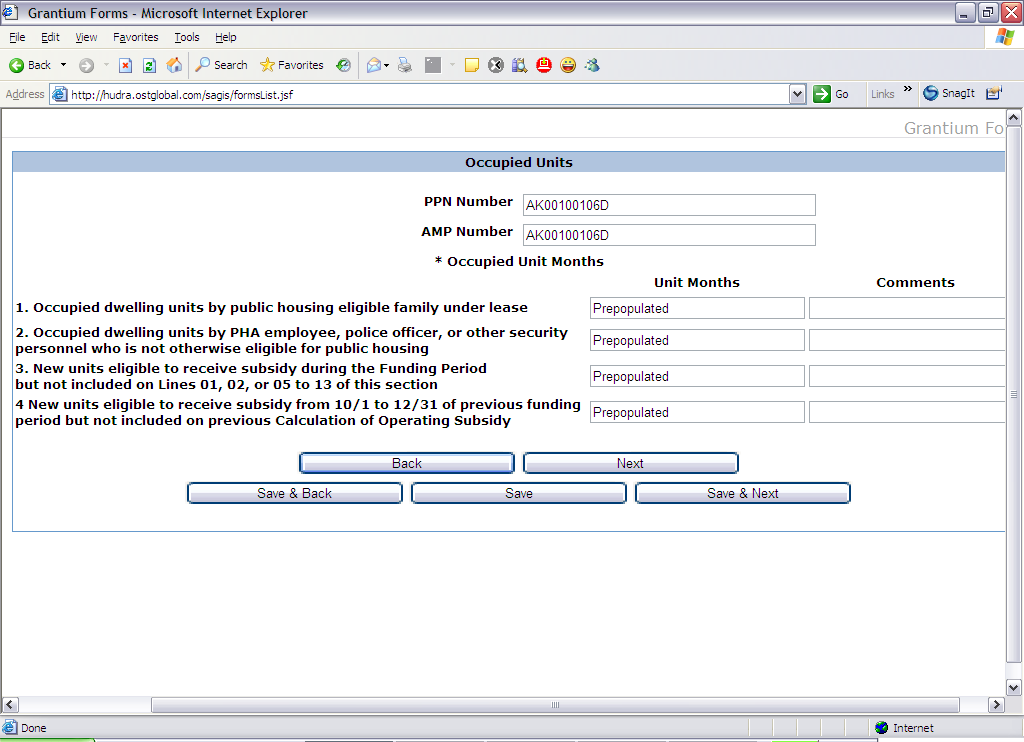
Task: Open the Edit menu
Action: click(x=50, y=37)
